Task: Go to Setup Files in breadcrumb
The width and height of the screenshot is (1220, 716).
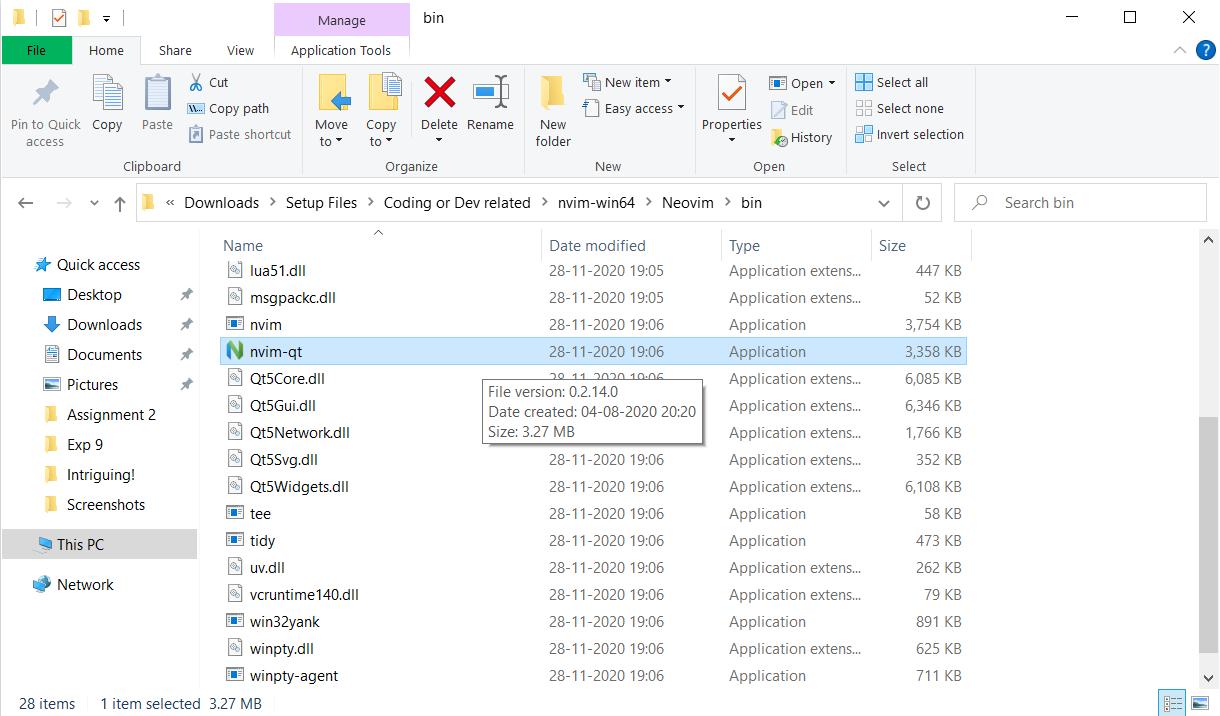Action: pyautogui.click(x=321, y=202)
